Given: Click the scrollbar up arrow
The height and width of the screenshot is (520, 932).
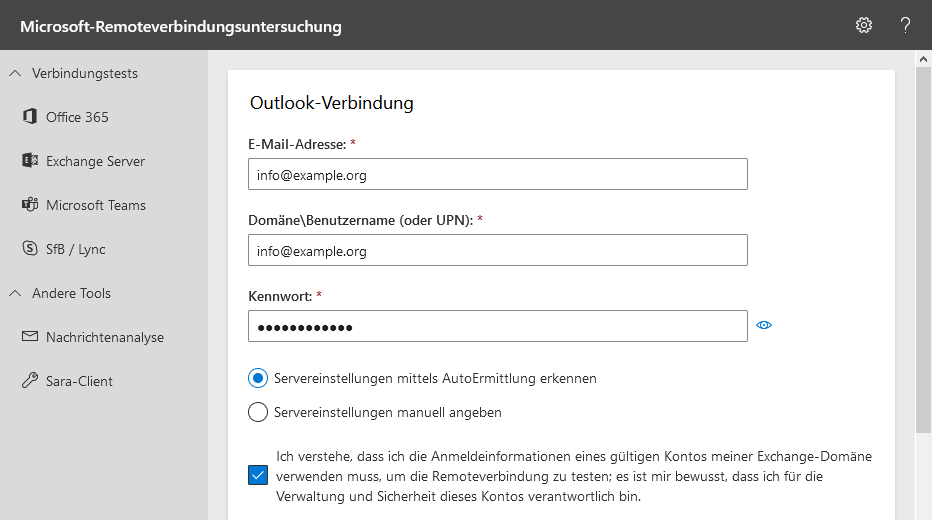Looking at the screenshot, I should tap(923, 59).
